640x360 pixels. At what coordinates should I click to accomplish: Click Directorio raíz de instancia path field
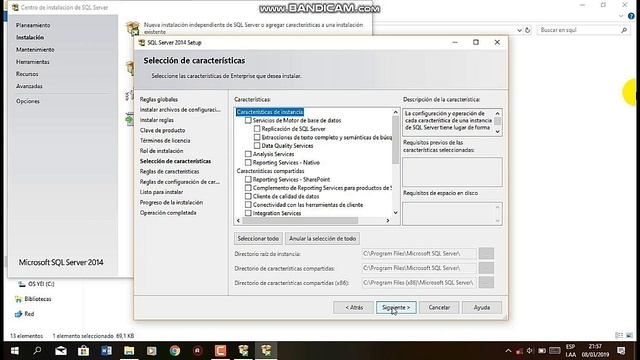(x=419, y=253)
